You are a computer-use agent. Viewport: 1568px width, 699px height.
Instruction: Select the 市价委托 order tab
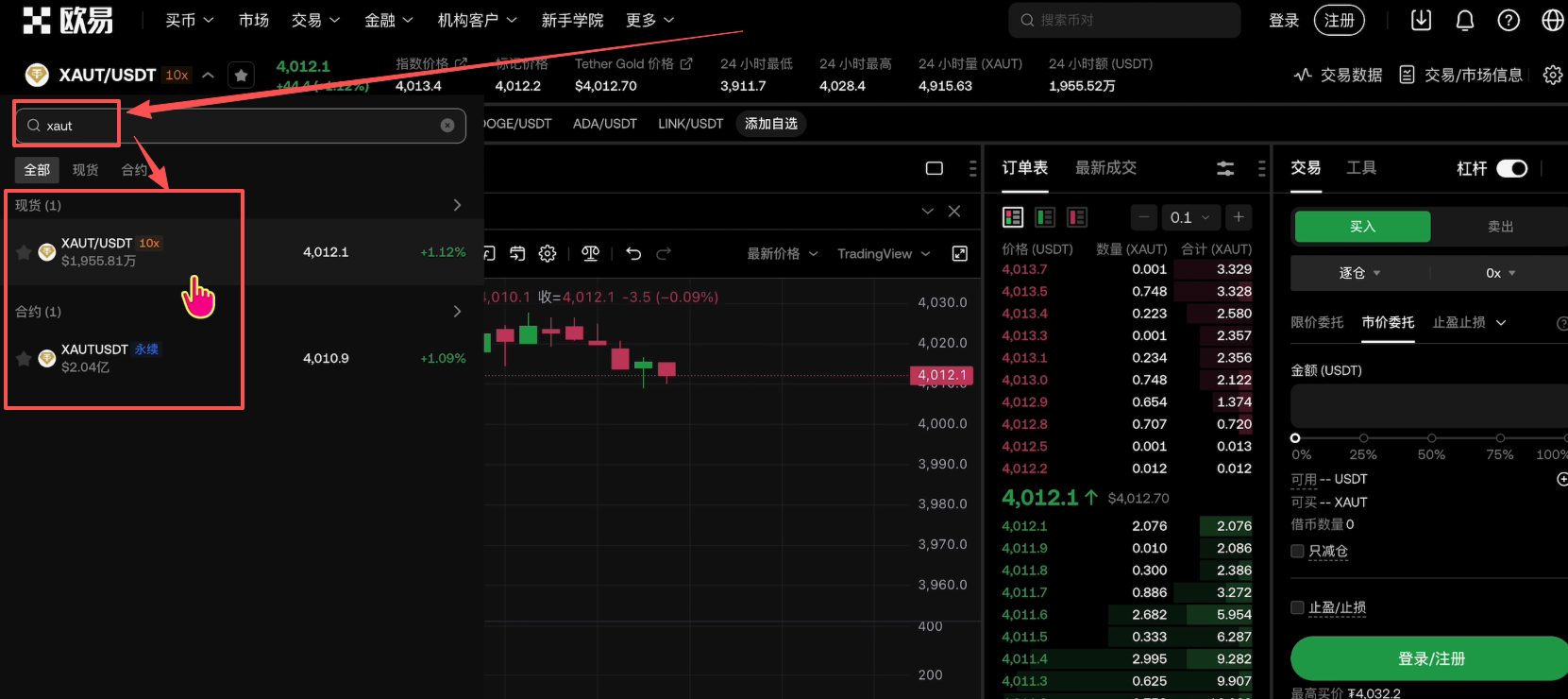pos(1388,323)
